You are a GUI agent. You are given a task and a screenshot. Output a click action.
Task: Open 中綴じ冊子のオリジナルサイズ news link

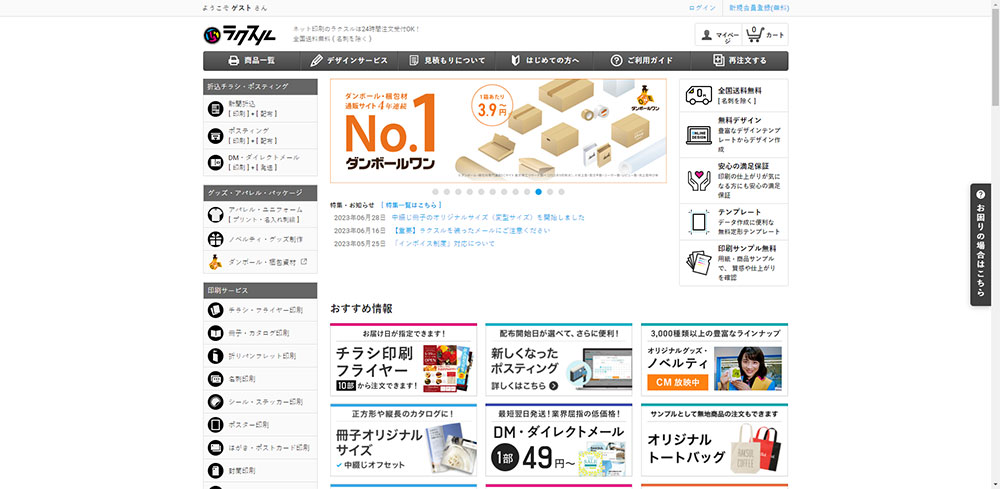(x=488, y=217)
